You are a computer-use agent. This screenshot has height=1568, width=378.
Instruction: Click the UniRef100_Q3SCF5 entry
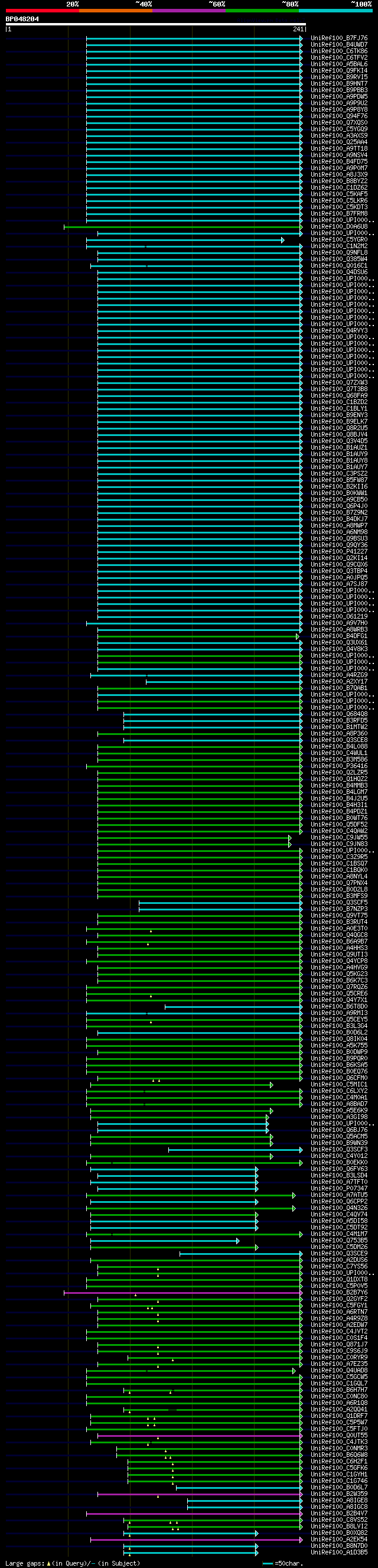click(x=339, y=902)
